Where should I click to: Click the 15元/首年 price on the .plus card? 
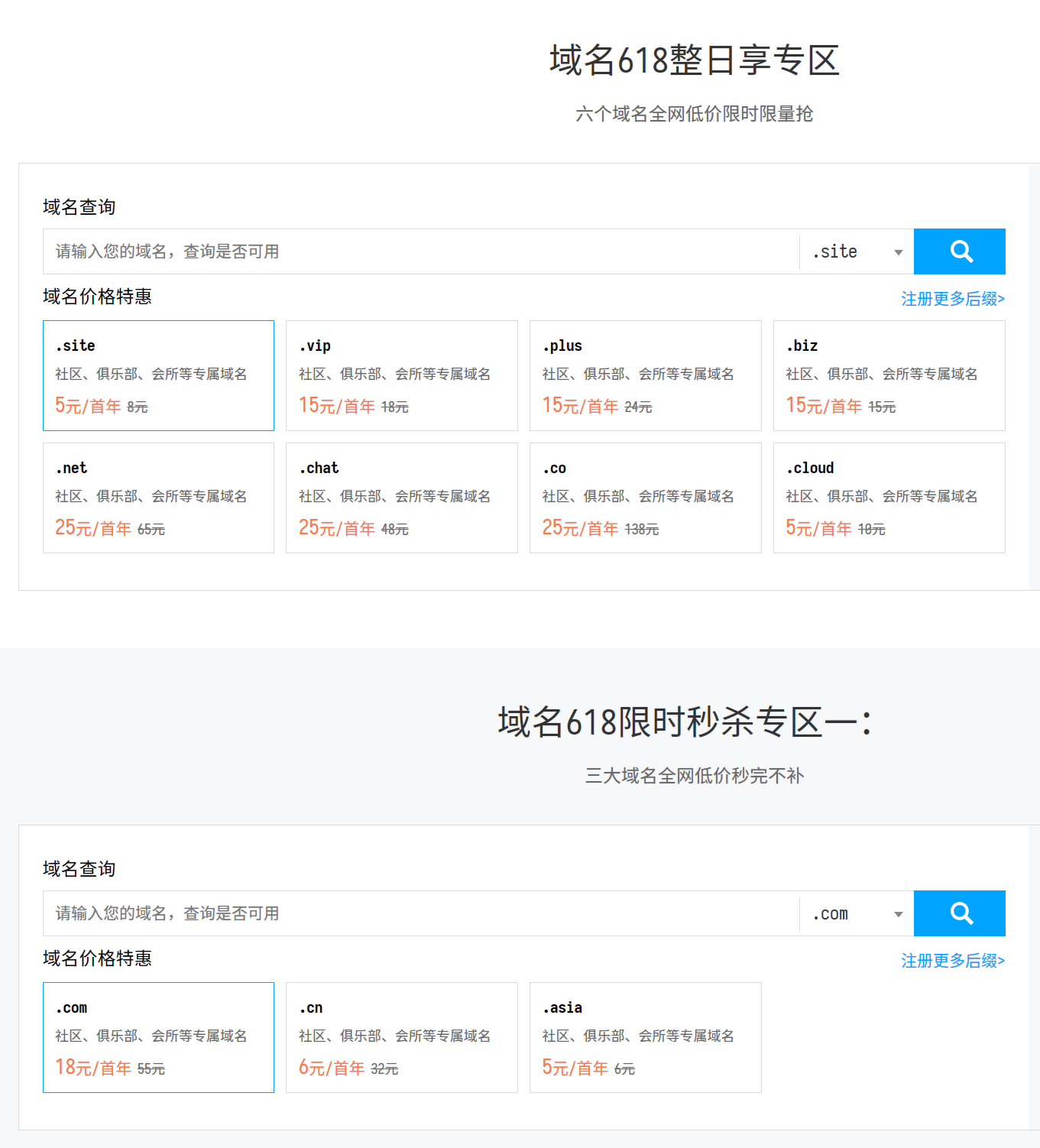click(581, 406)
